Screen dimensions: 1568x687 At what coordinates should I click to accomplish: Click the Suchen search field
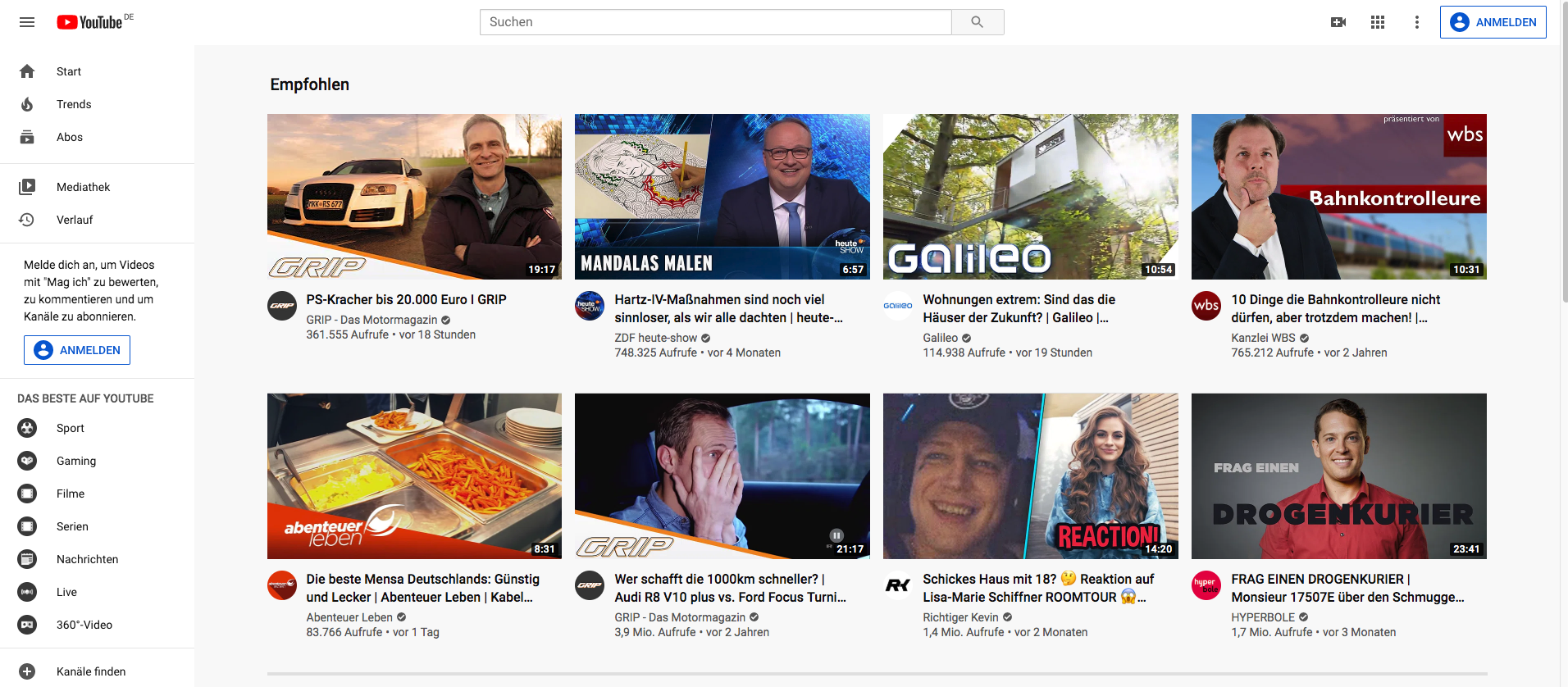[x=715, y=22]
